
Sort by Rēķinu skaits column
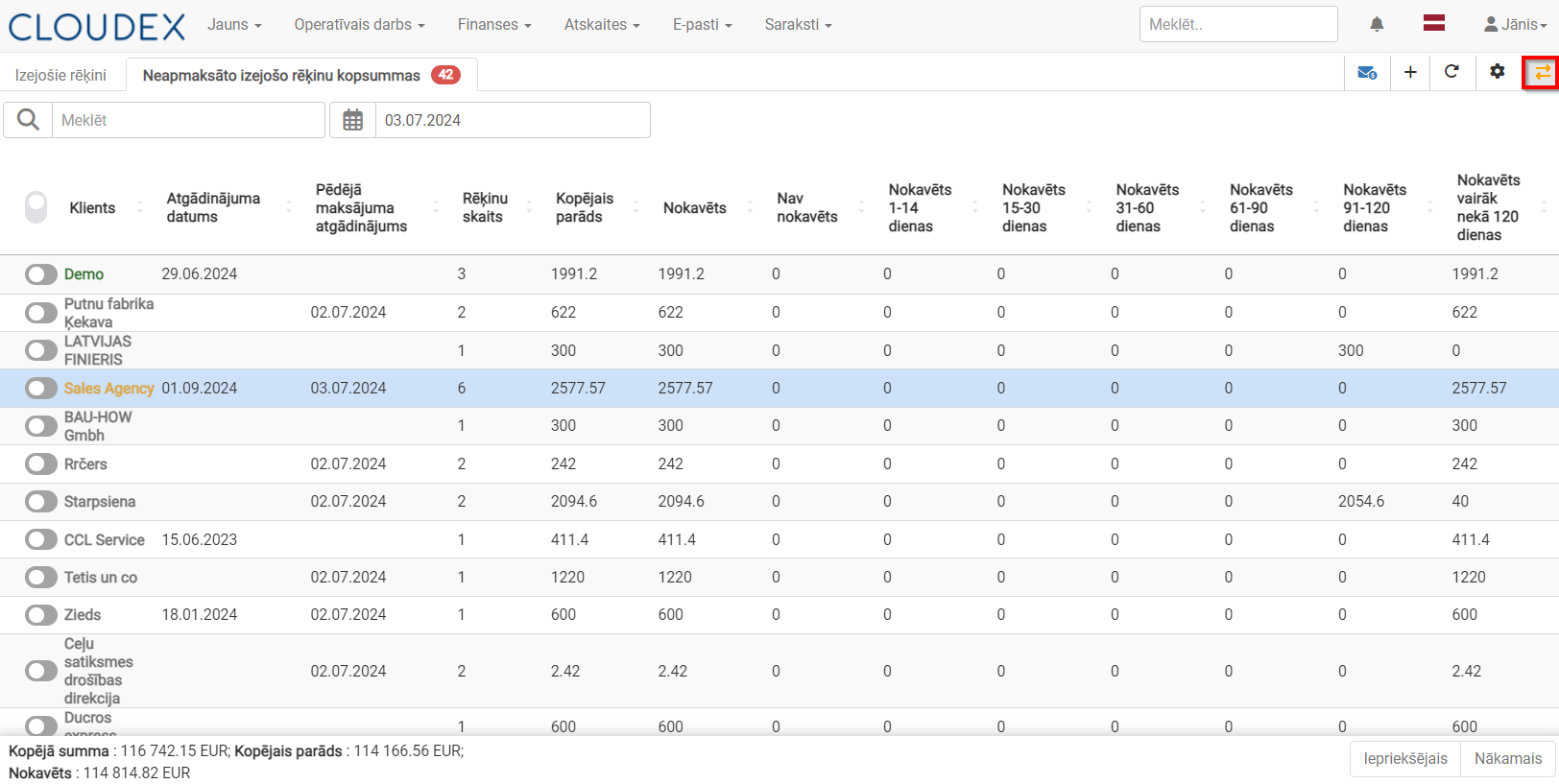(x=485, y=207)
